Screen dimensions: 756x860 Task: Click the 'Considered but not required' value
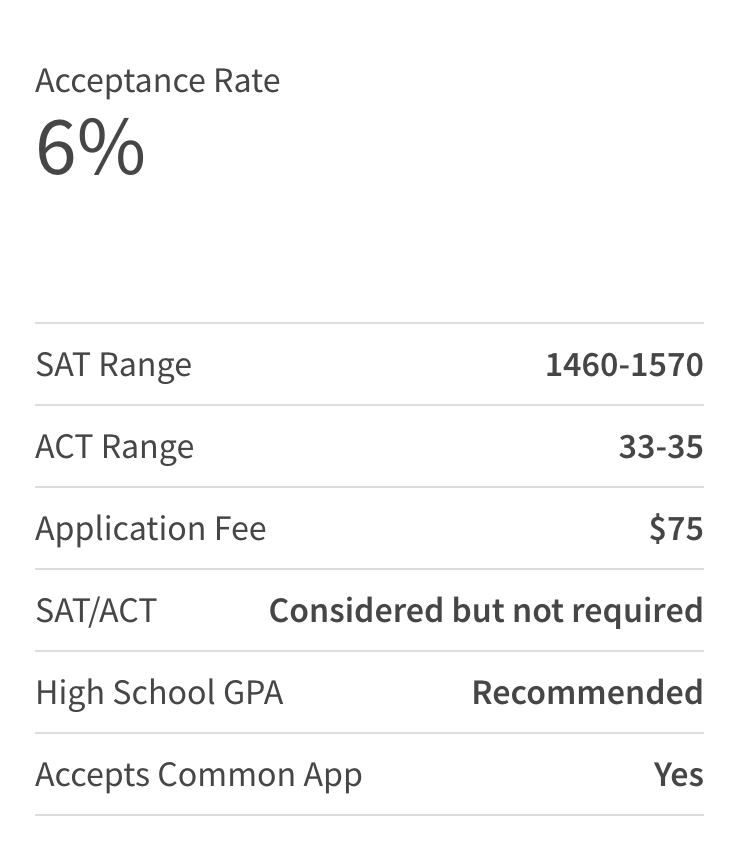click(x=486, y=611)
